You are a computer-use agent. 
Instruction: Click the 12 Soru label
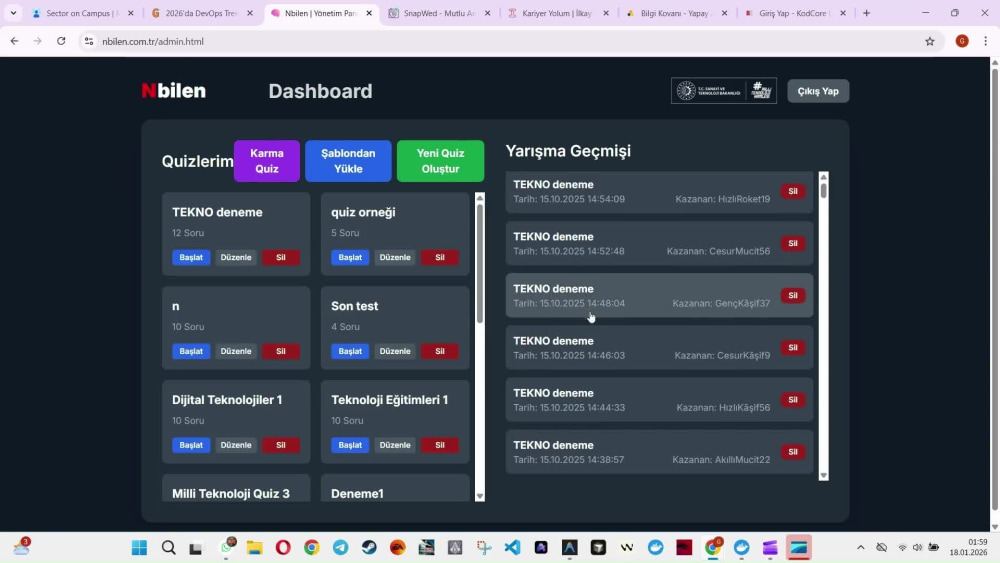[188, 233]
